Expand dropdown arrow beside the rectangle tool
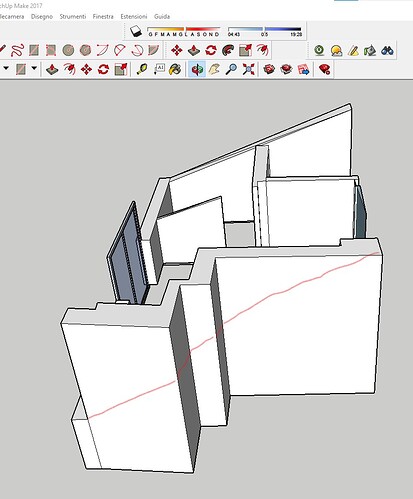The height and width of the screenshot is (499, 413). coord(34,68)
